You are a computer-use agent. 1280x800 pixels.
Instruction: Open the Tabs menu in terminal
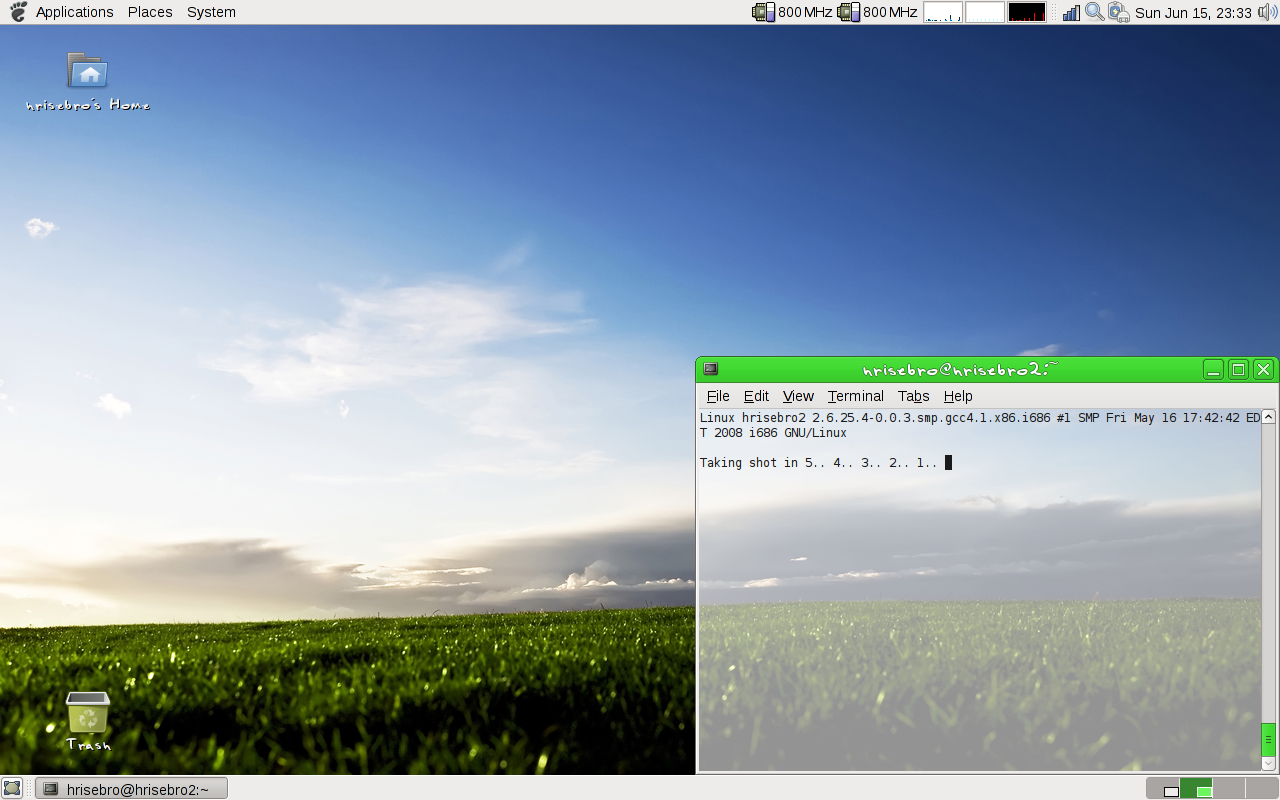coord(913,396)
